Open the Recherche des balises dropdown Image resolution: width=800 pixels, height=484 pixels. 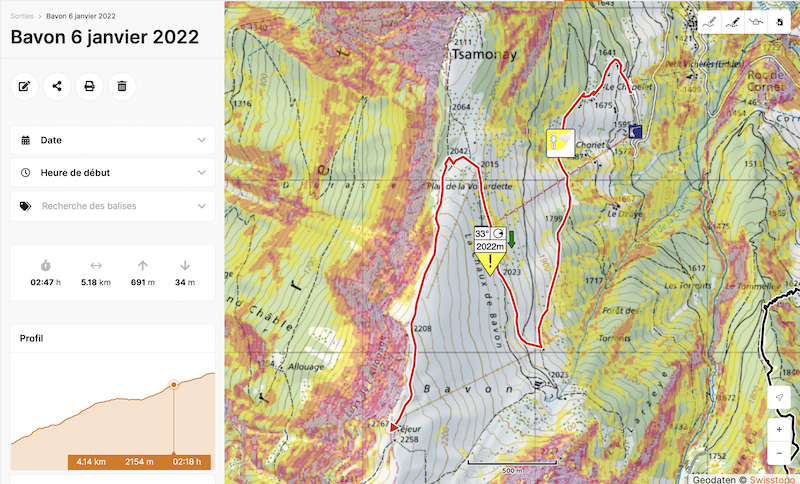pos(112,206)
